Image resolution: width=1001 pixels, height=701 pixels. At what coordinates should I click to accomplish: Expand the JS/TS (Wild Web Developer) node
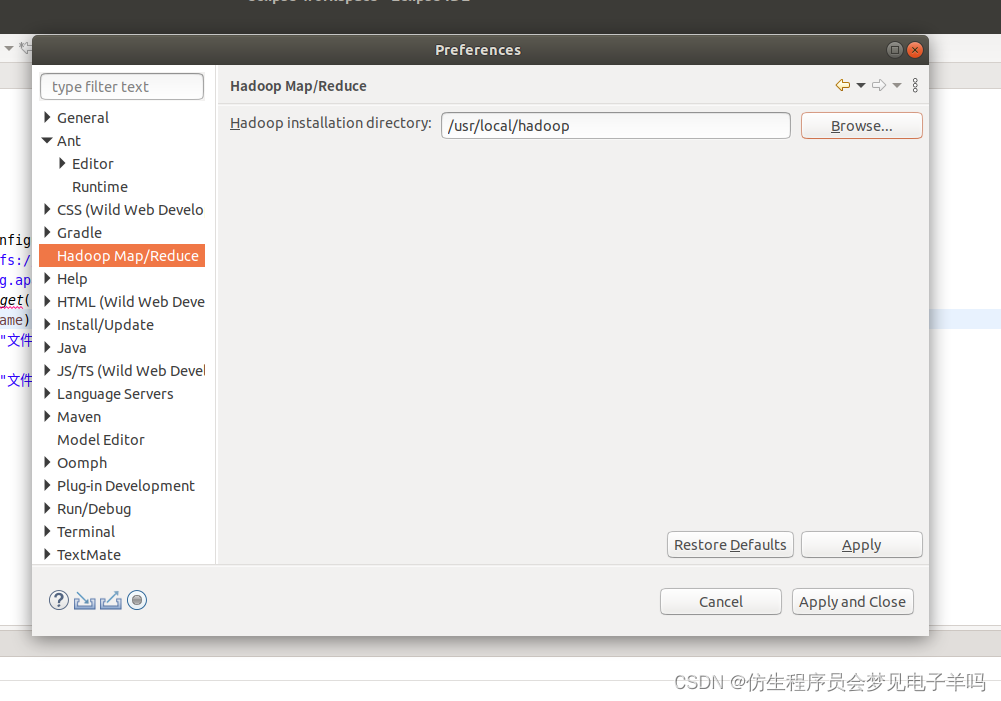[x=47, y=370]
